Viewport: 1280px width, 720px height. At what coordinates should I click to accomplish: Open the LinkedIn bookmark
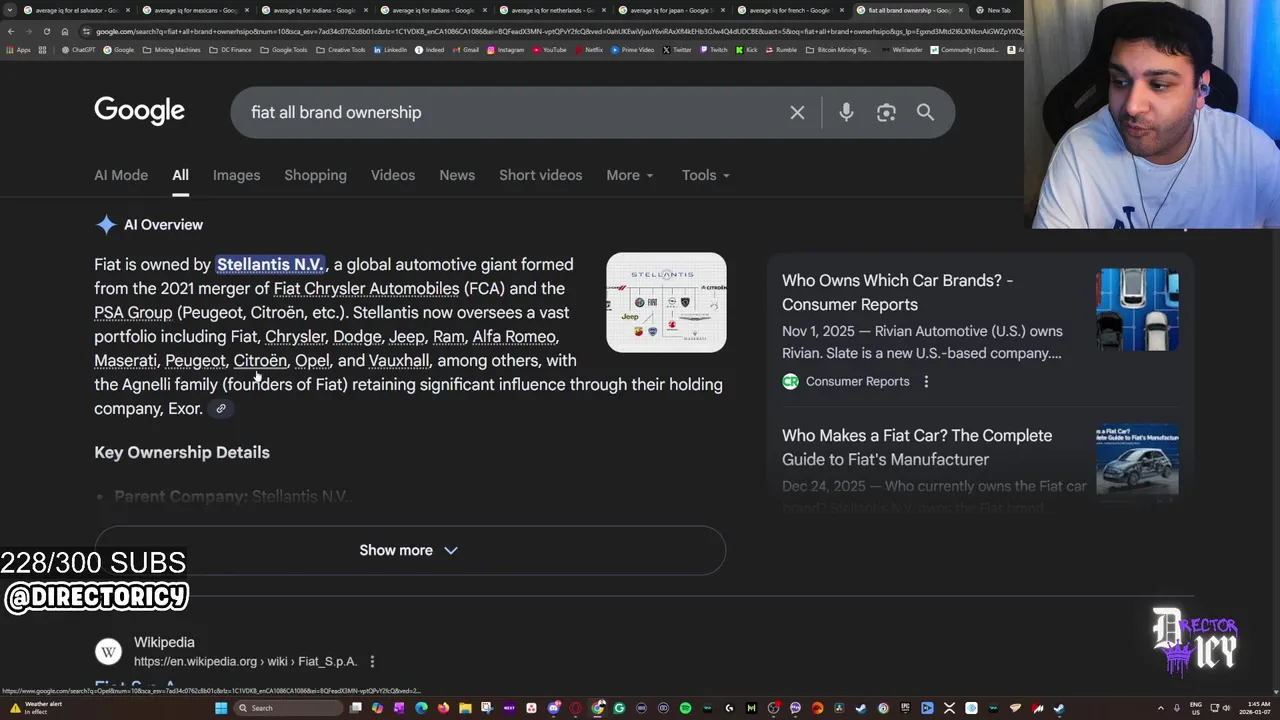[390, 50]
